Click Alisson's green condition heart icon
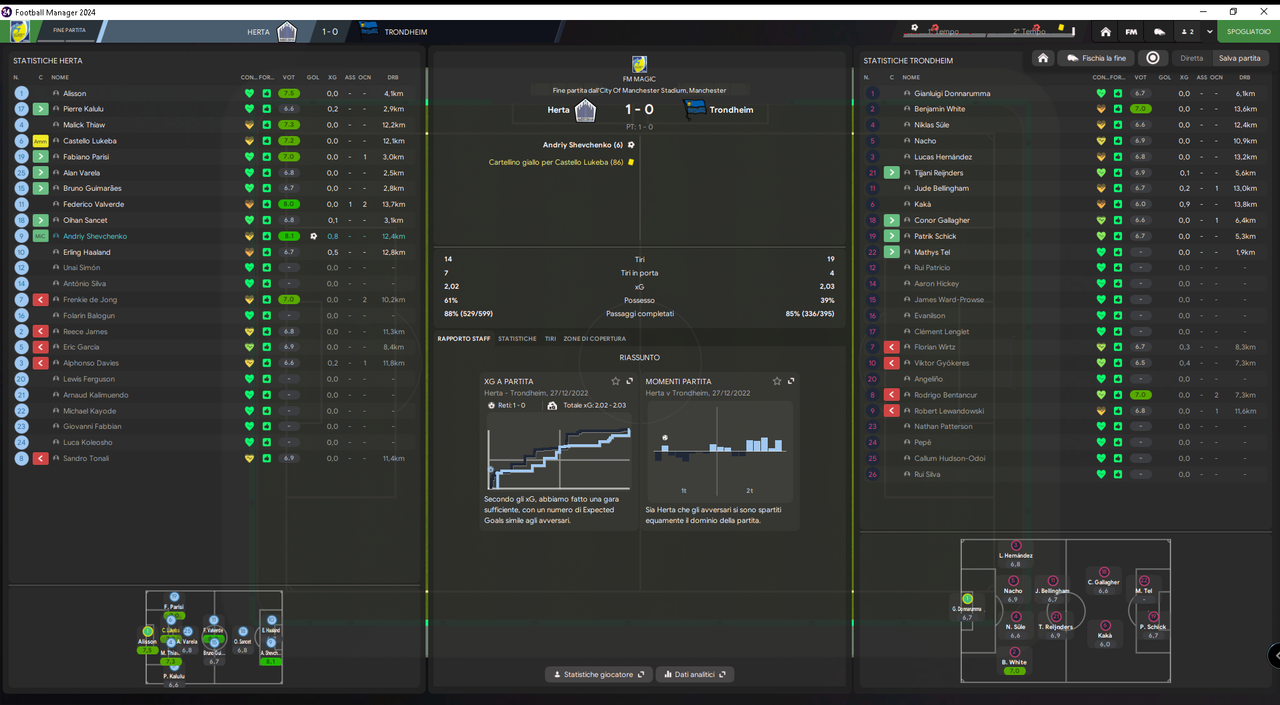Screen dimensions: 1280x705 (x=249, y=93)
